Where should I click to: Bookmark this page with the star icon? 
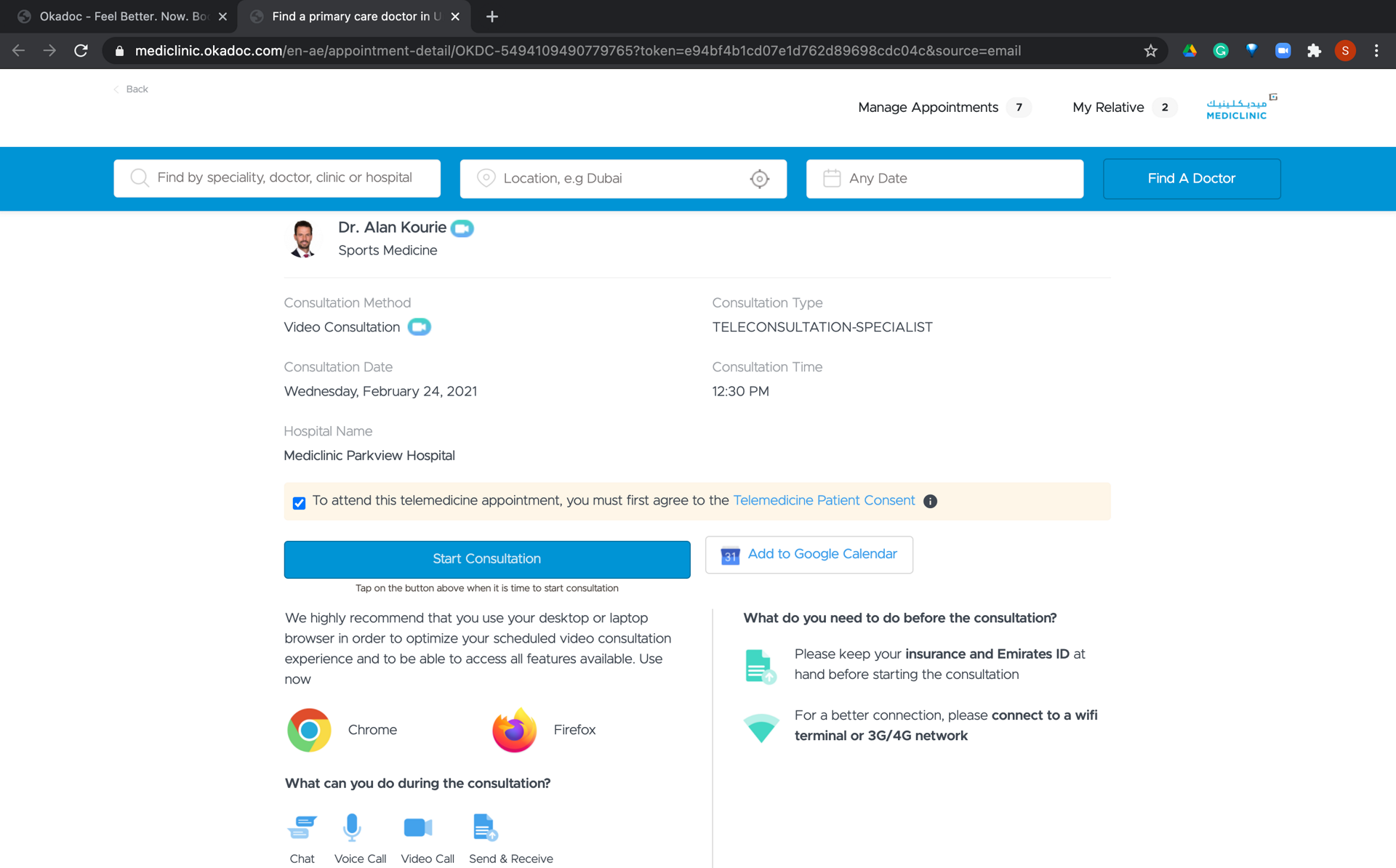[x=1150, y=51]
